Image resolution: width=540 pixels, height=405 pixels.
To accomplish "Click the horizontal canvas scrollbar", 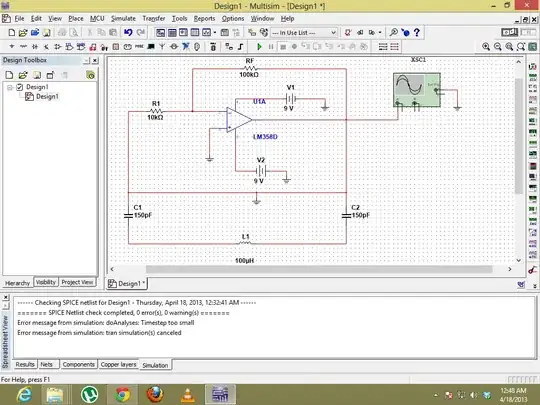I will click(x=319, y=269).
